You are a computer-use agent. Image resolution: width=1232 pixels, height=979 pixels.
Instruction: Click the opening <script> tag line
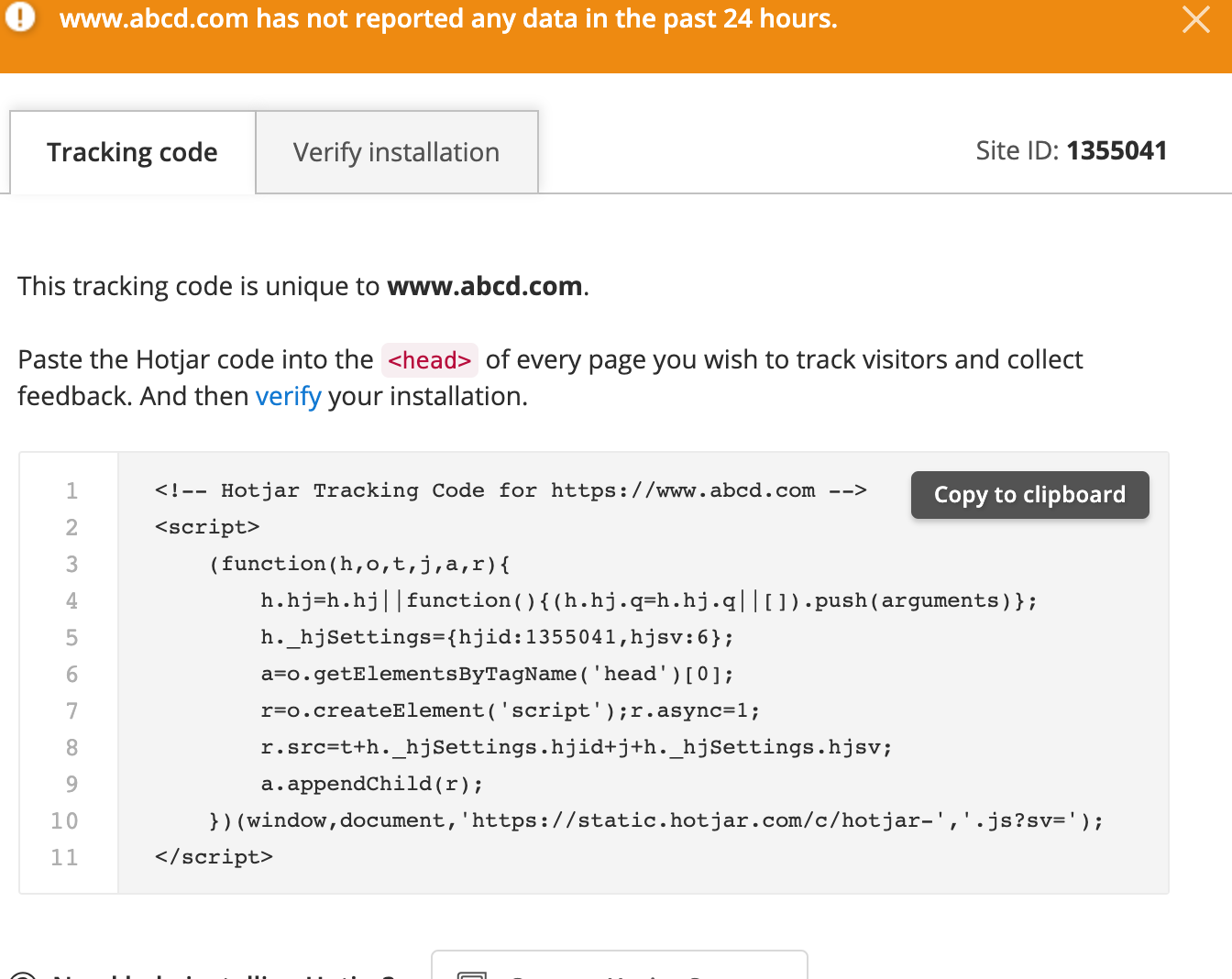coord(207,527)
